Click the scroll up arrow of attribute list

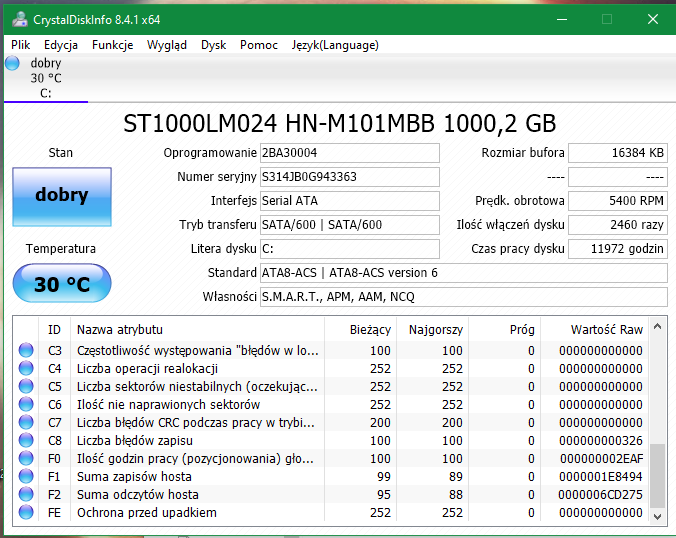click(x=657, y=326)
